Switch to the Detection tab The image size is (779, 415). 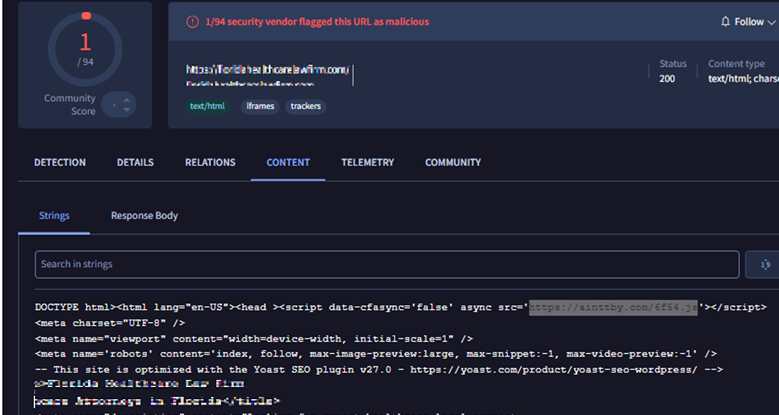pos(60,162)
